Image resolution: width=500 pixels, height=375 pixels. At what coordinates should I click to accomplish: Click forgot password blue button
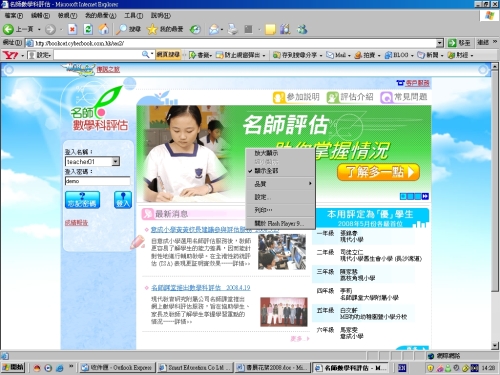click(x=82, y=200)
